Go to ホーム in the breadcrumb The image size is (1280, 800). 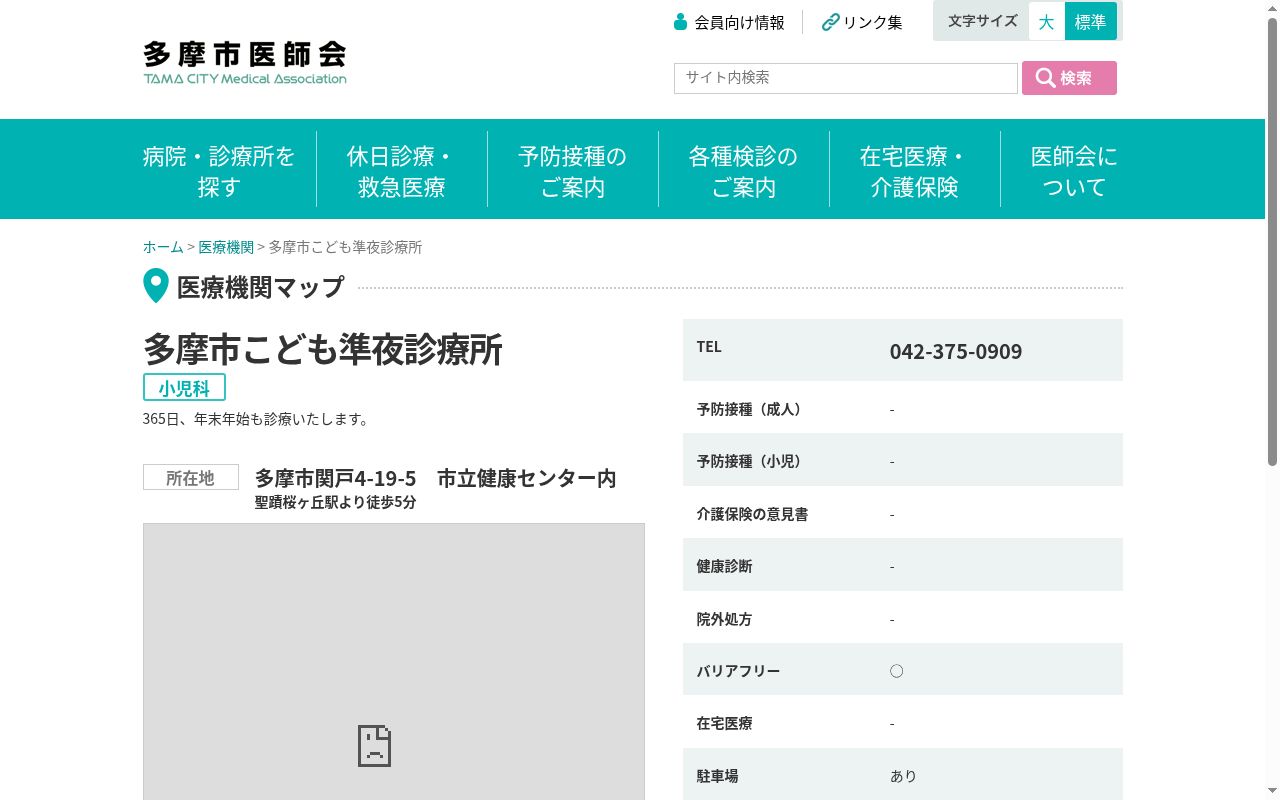[x=163, y=247]
